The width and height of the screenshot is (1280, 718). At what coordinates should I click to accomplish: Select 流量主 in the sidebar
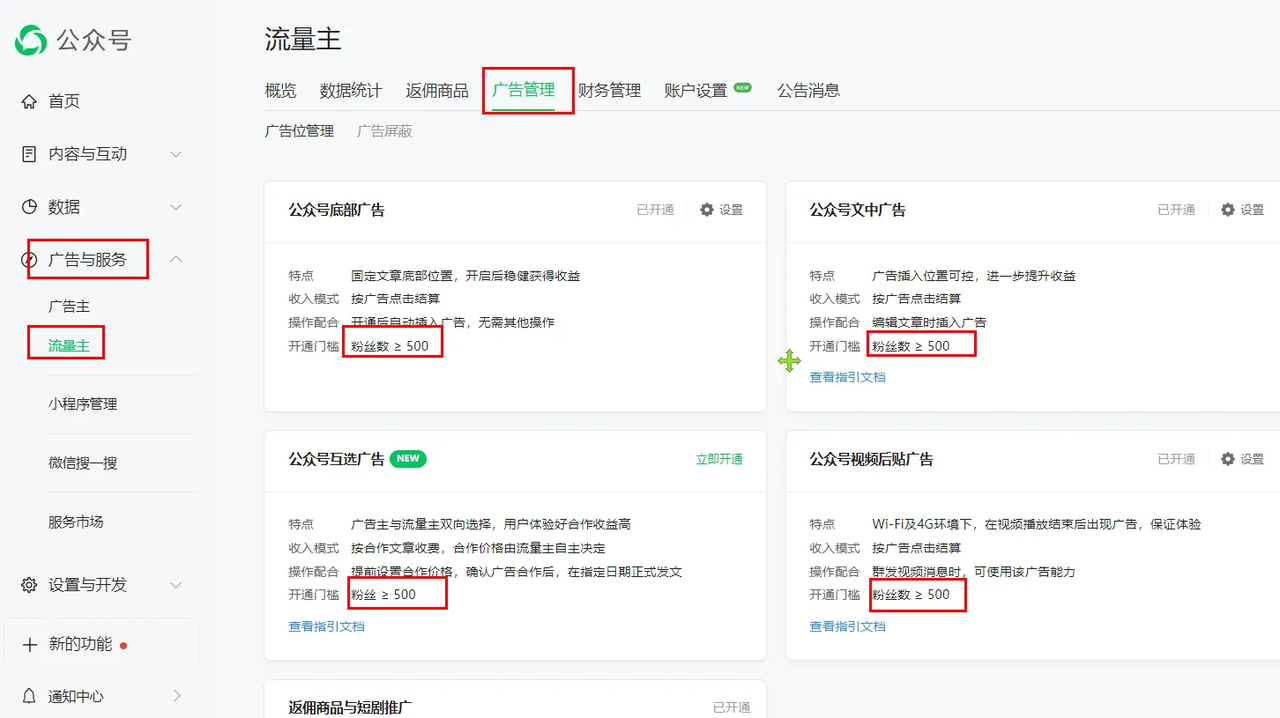point(66,343)
